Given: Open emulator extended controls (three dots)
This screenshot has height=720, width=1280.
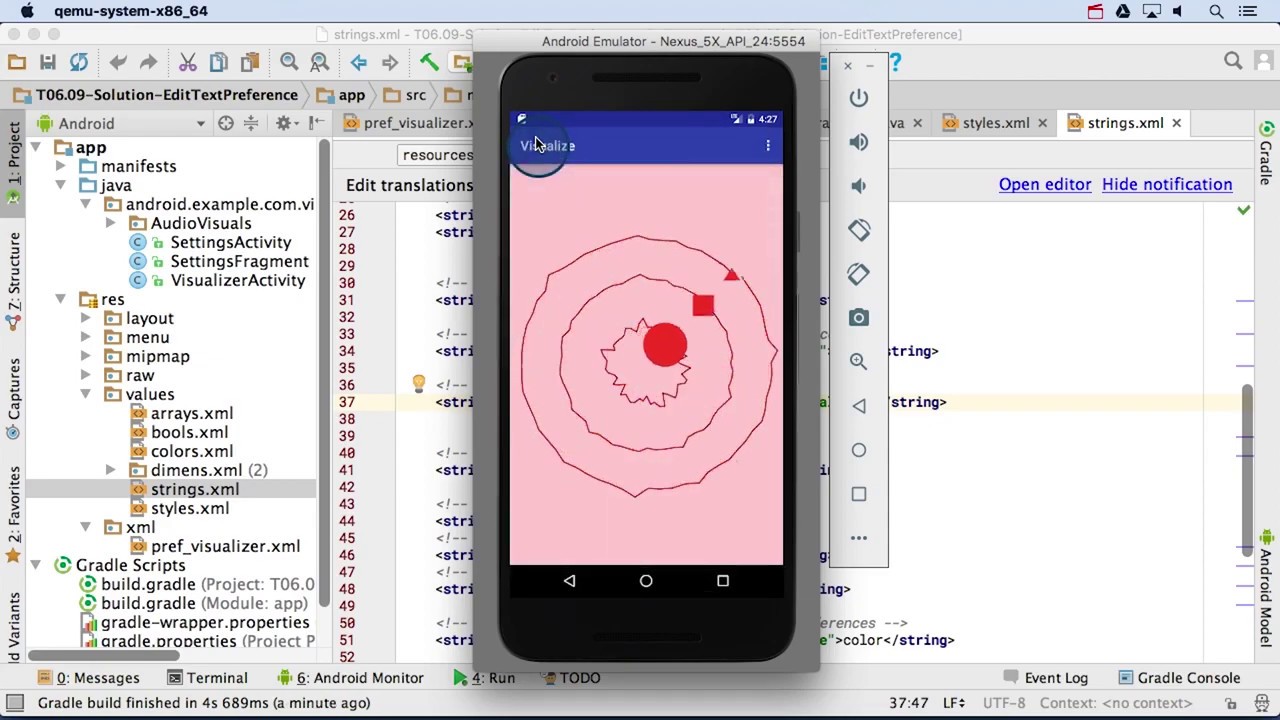Looking at the screenshot, I should click(x=859, y=538).
